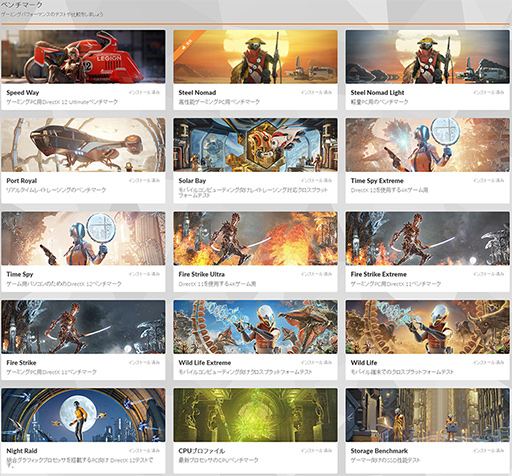Select the Fire Strike benchmark thumbnail
This screenshot has width=512, height=476.
point(83,327)
